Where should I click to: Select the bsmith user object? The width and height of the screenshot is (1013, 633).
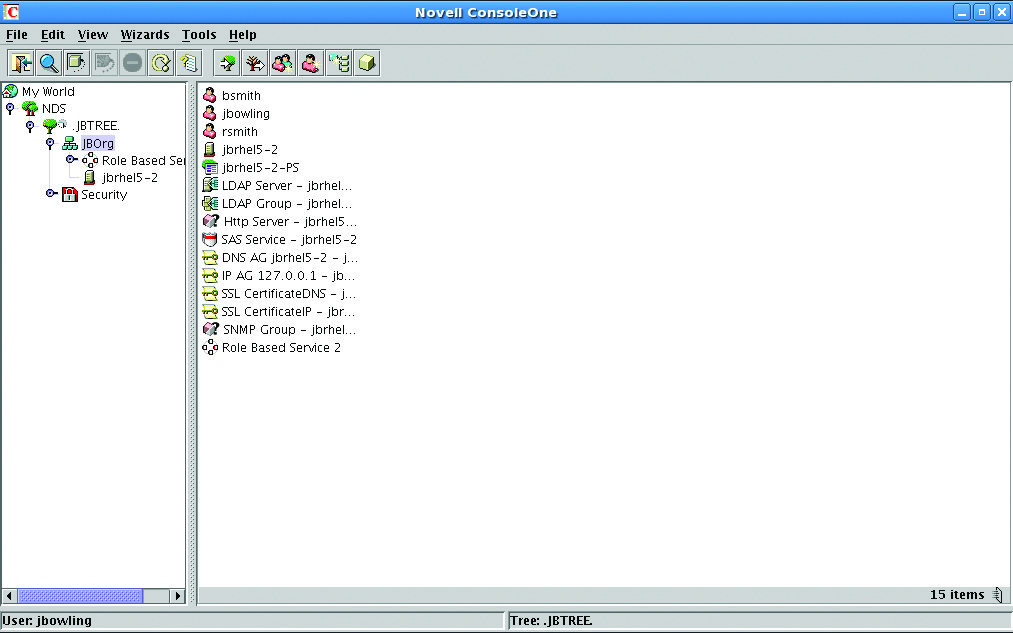[x=240, y=96]
